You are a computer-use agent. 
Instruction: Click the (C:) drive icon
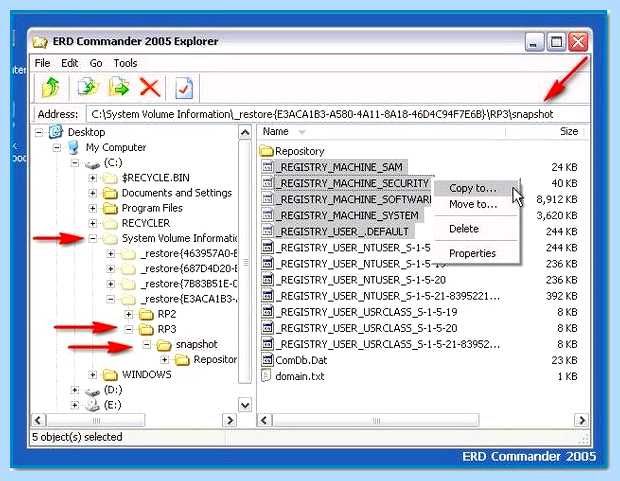tap(92, 163)
